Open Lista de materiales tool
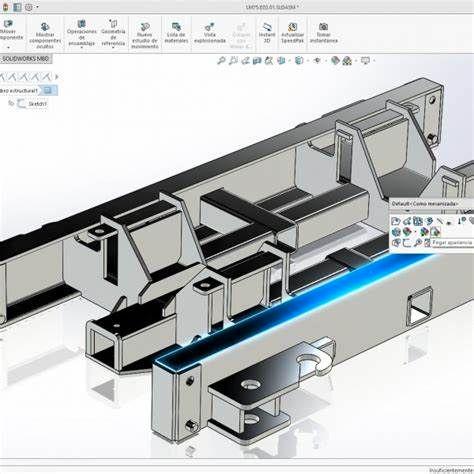This screenshot has width=474, height=474. click(176, 33)
